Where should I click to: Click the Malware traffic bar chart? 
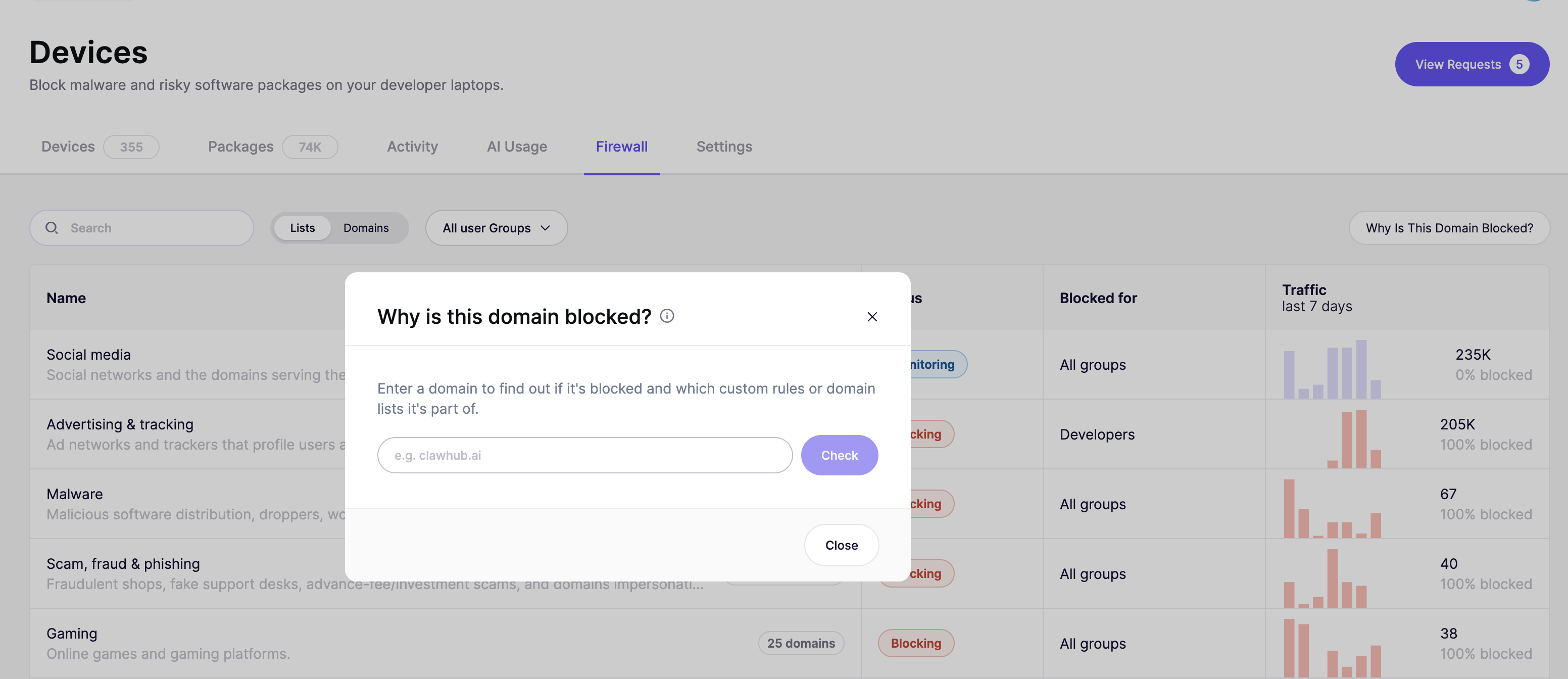click(1332, 508)
